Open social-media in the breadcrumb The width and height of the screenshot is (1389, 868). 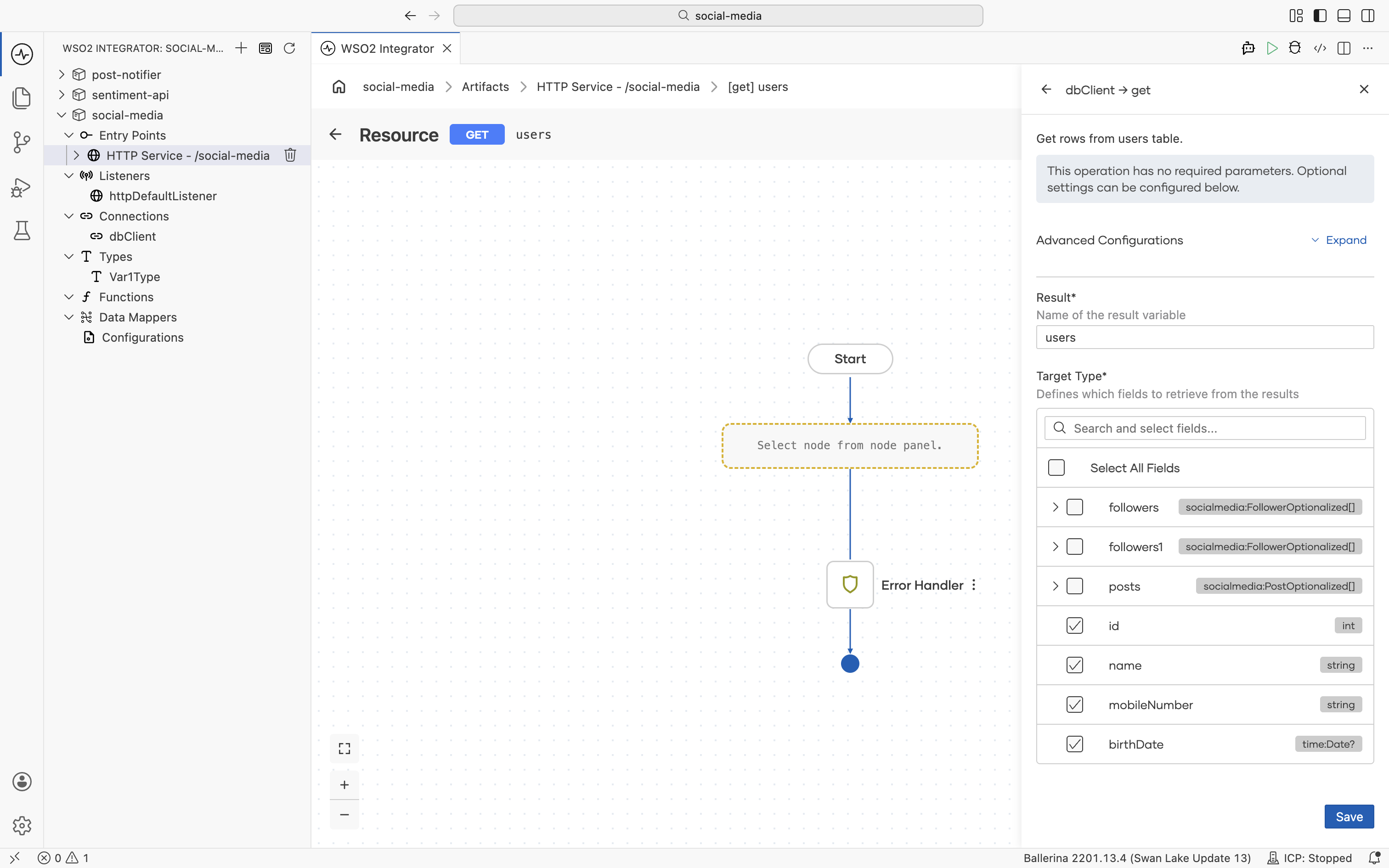398,87
